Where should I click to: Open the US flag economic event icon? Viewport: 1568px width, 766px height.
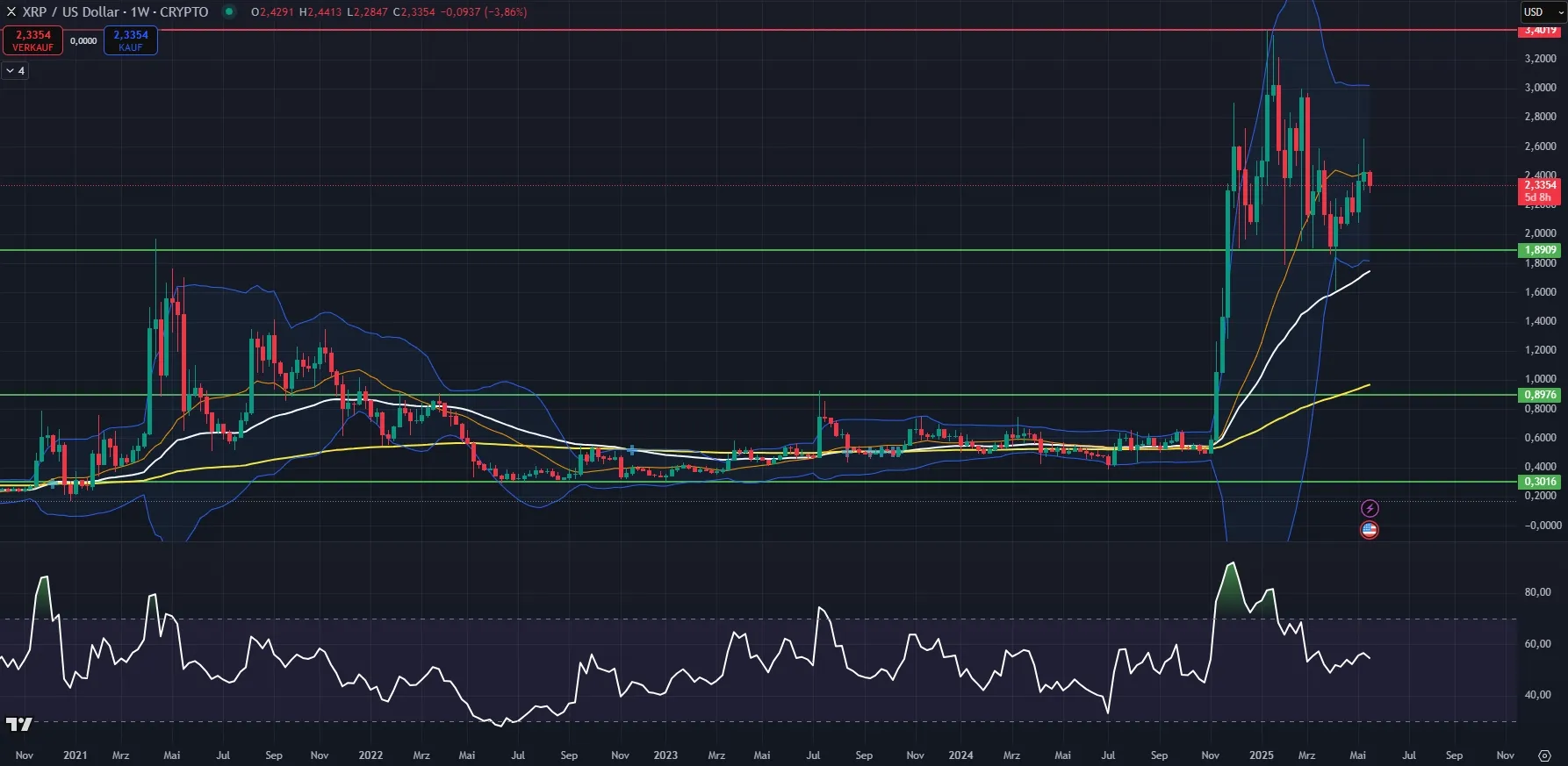(x=1370, y=530)
